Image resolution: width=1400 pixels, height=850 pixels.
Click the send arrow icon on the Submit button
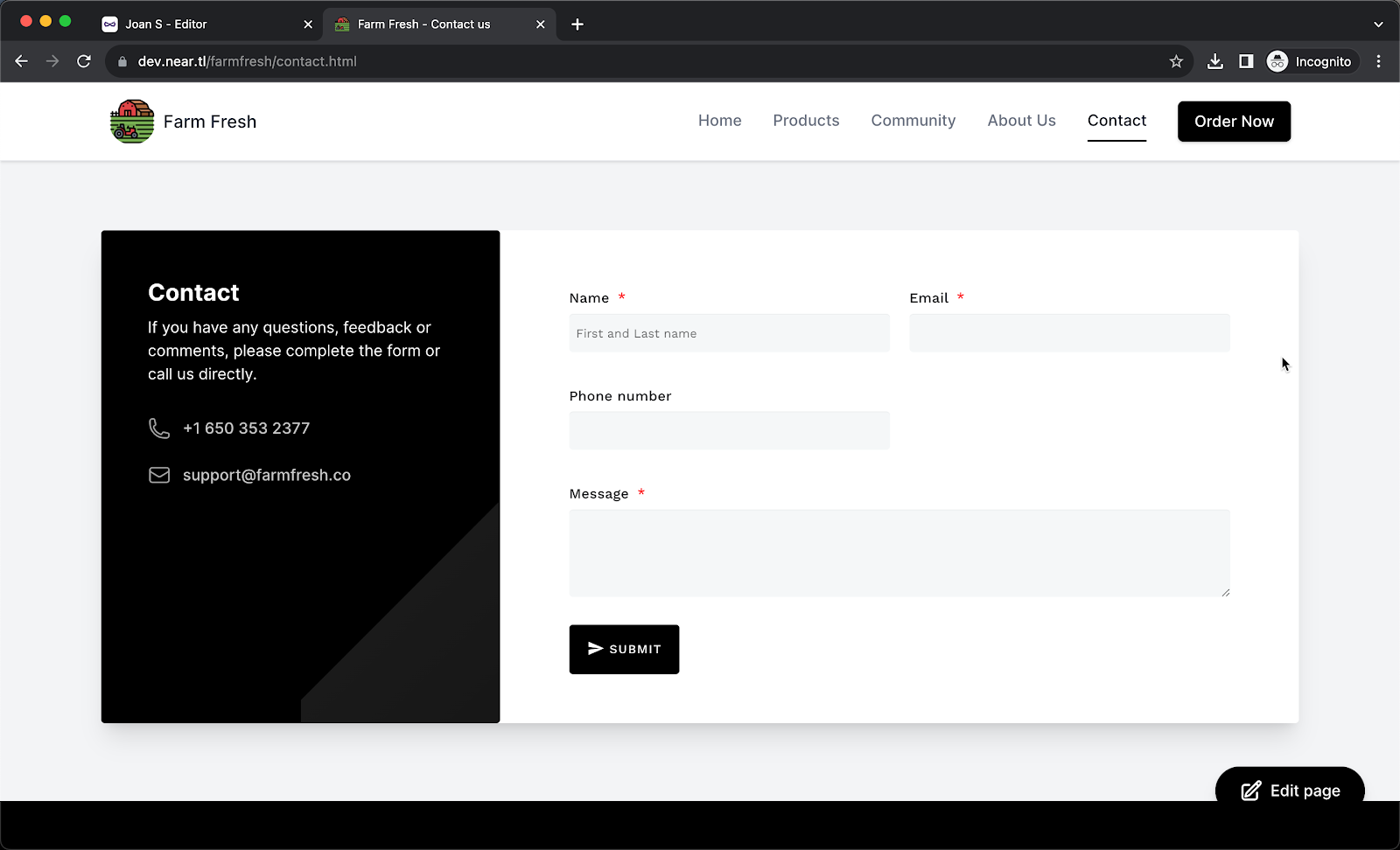(596, 649)
